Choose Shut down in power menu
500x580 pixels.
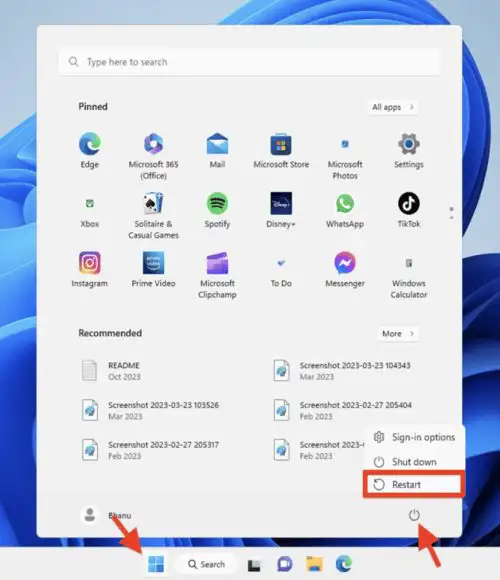pyautogui.click(x=413, y=462)
